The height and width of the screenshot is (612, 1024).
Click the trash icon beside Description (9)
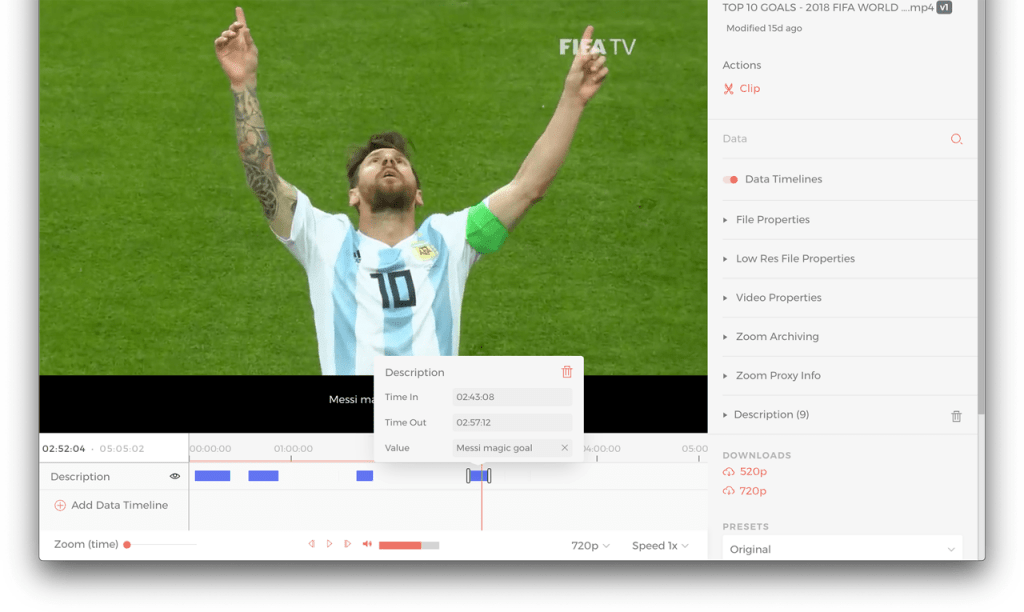pyautogui.click(x=956, y=415)
